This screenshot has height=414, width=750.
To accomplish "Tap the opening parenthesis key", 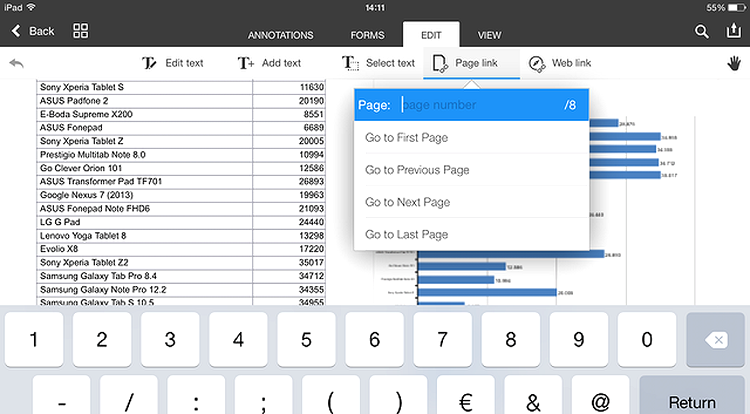I will (x=331, y=396).
